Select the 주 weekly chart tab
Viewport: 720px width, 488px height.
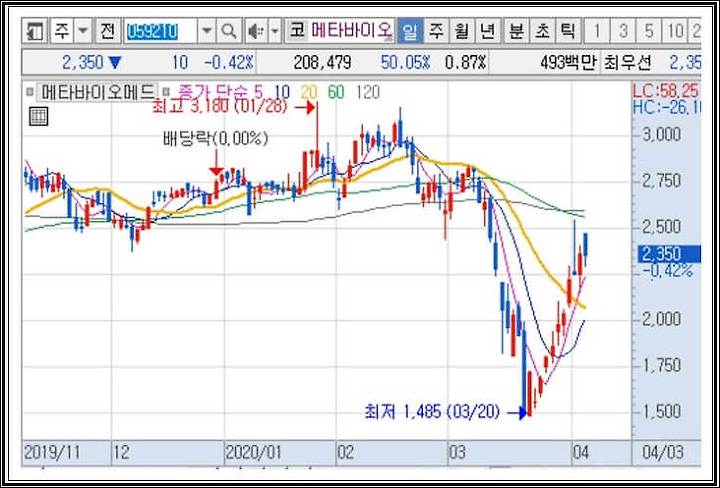click(x=435, y=32)
